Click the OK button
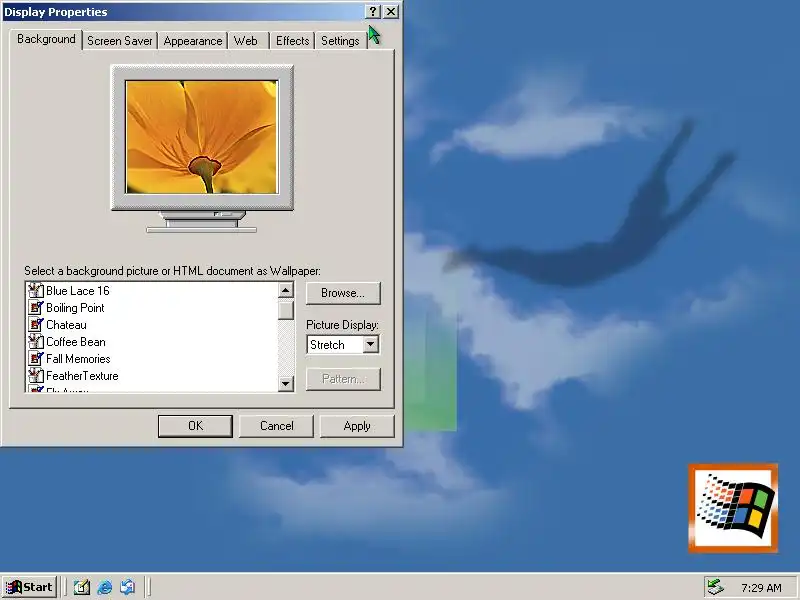This screenshot has width=800, height=600. (195, 426)
